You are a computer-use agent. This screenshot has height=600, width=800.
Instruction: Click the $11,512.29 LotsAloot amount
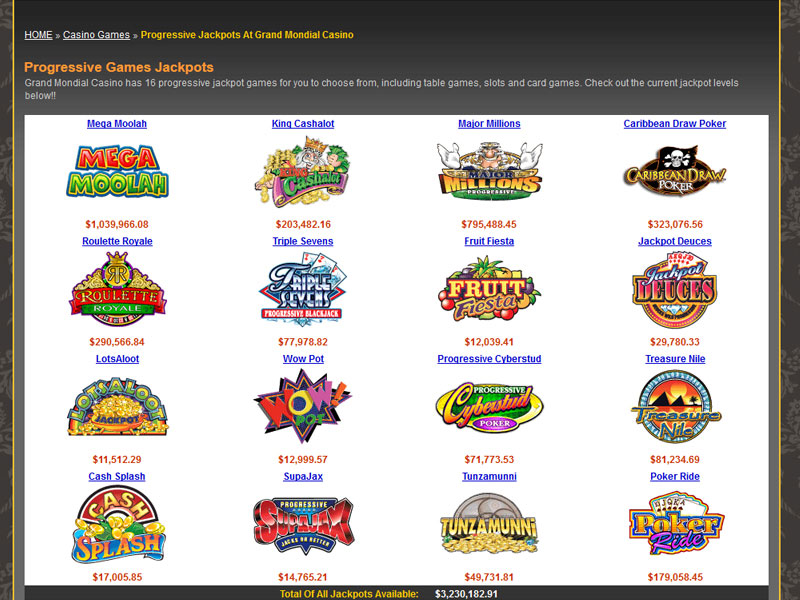click(117, 459)
